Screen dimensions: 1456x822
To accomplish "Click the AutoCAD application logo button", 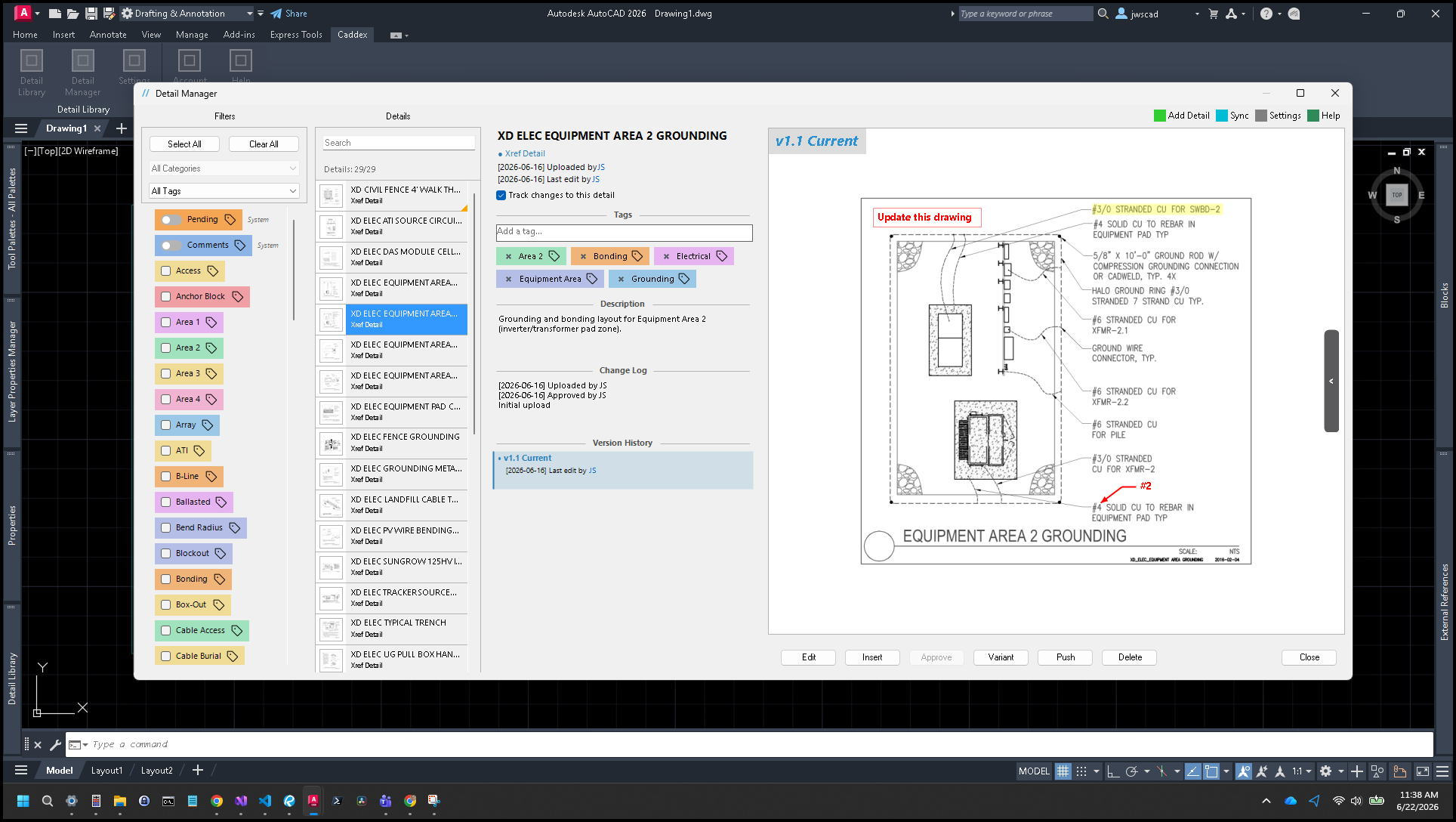I will pos(23,13).
